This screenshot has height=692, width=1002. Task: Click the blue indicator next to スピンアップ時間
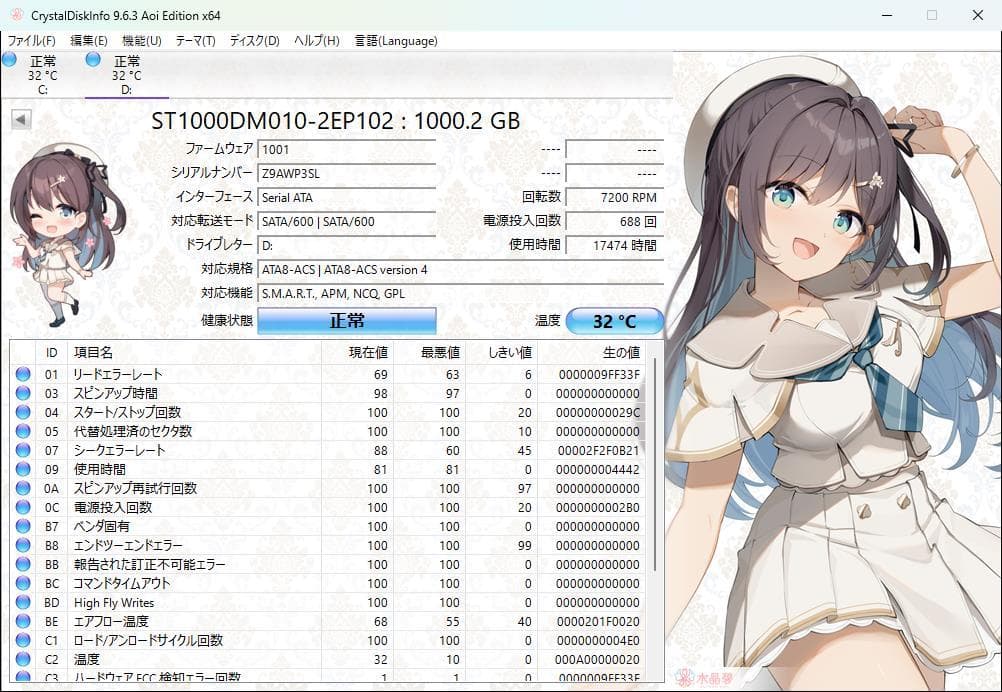[x=22, y=392]
